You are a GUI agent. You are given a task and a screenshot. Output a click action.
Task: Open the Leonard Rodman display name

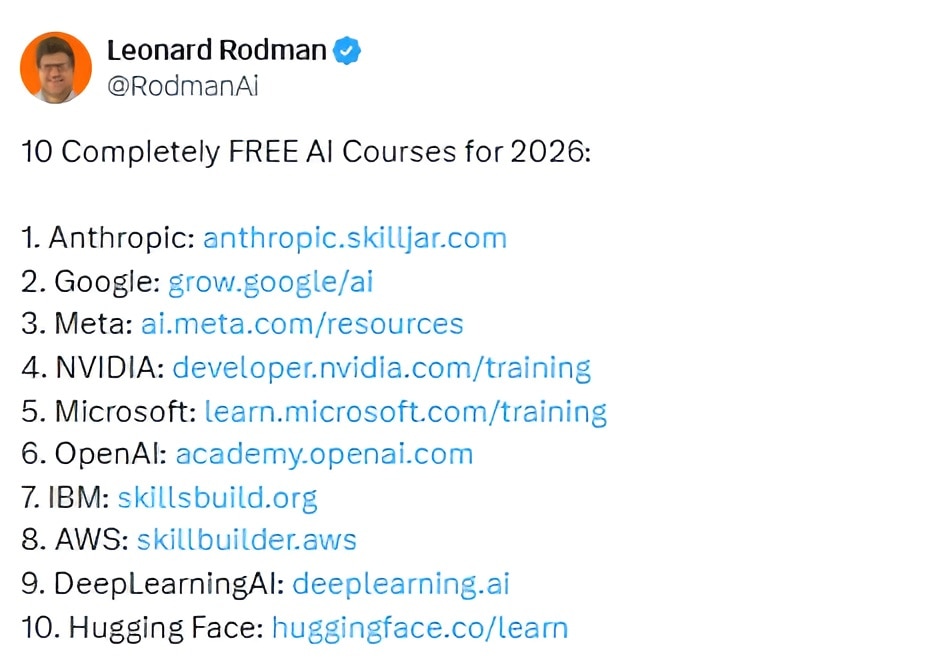pos(217,50)
